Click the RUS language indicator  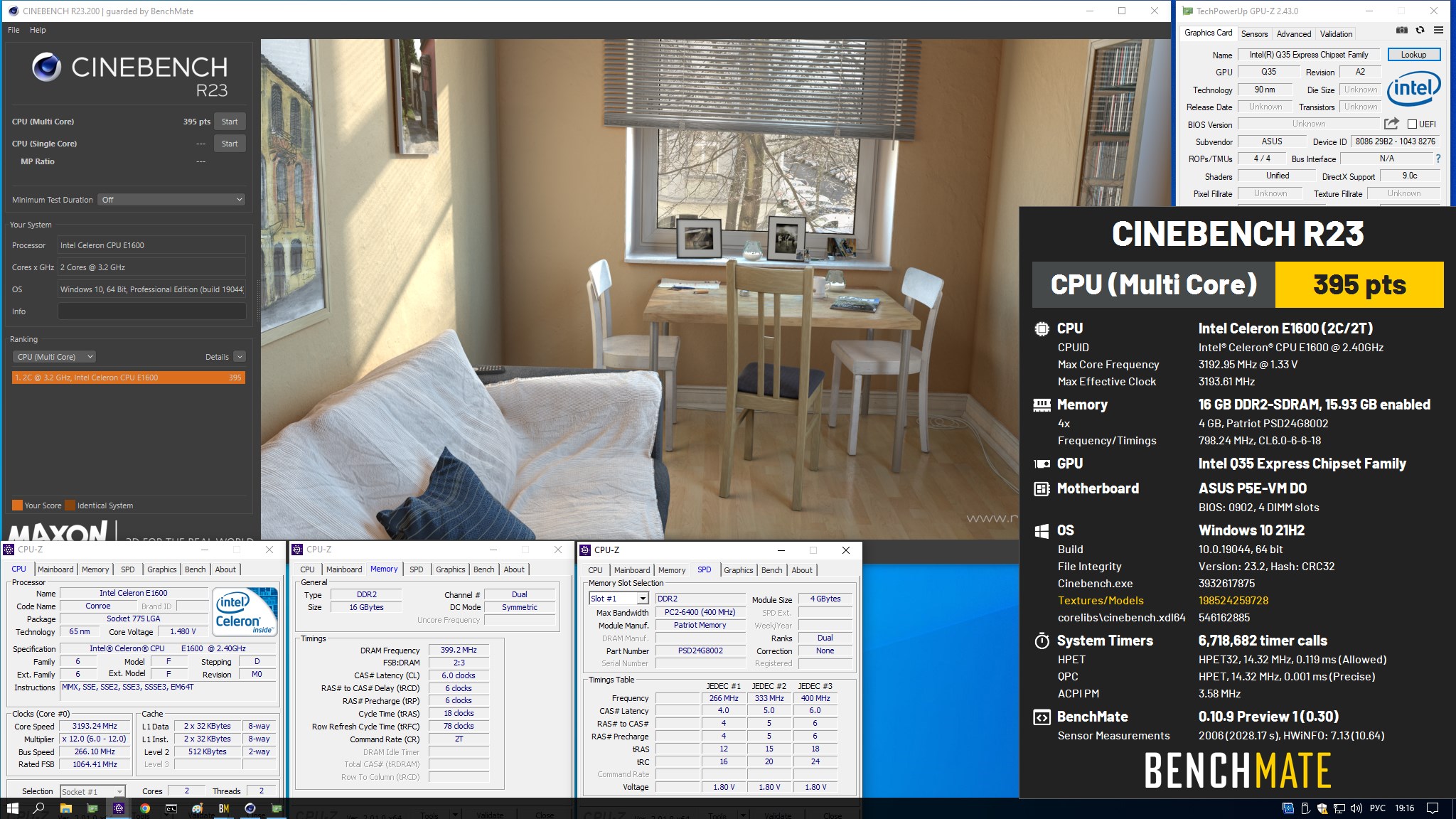click(1378, 808)
